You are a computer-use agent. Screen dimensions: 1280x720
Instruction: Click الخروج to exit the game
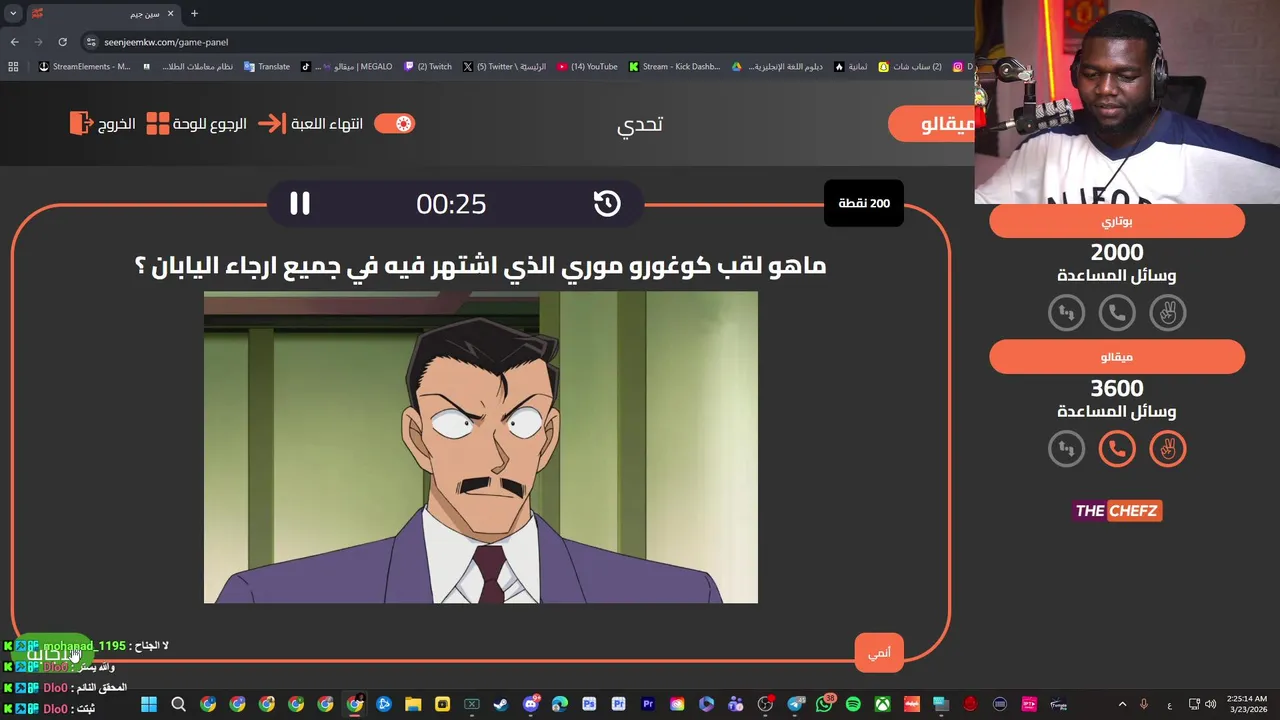(x=117, y=124)
